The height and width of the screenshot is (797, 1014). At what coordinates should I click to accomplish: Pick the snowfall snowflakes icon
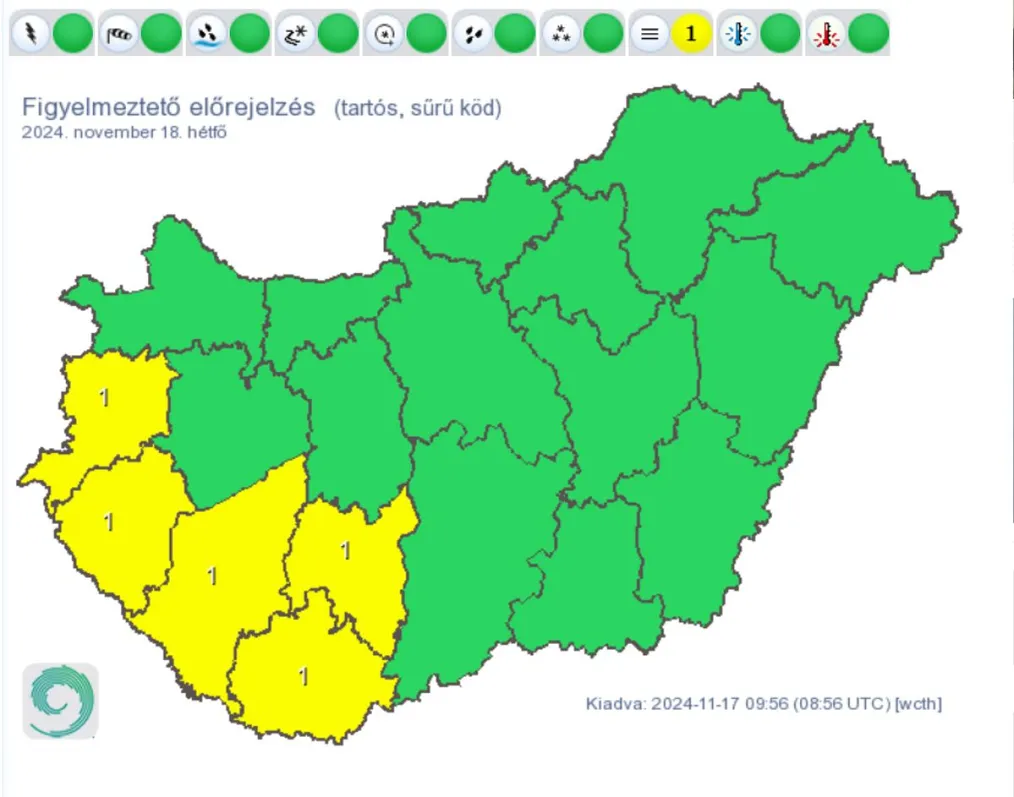472,35
